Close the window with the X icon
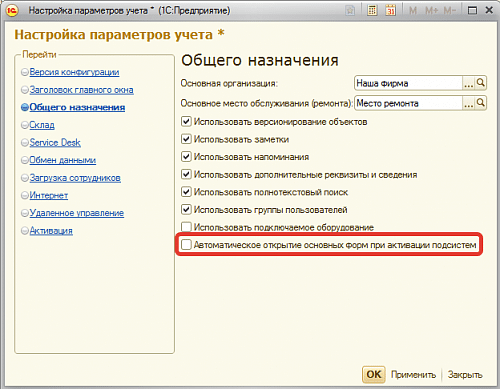This screenshot has width=500, height=389. tap(489, 11)
